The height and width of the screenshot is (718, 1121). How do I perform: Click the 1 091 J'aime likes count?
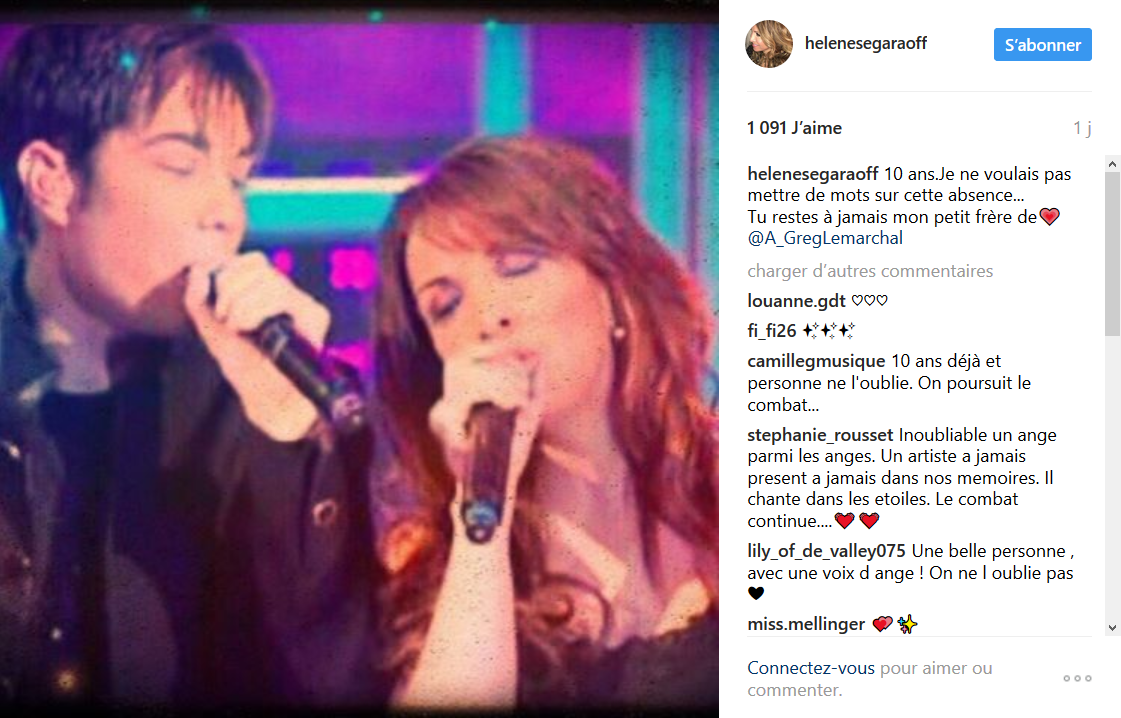pyautogui.click(x=794, y=128)
